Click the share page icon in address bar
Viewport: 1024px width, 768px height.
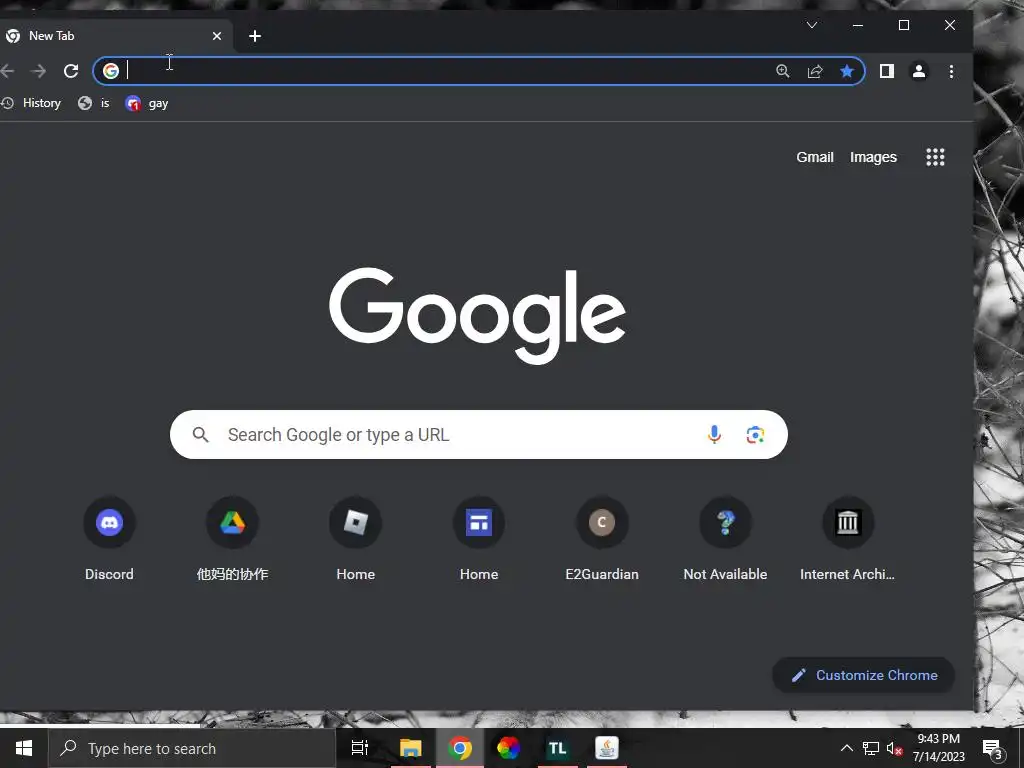[814, 71]
